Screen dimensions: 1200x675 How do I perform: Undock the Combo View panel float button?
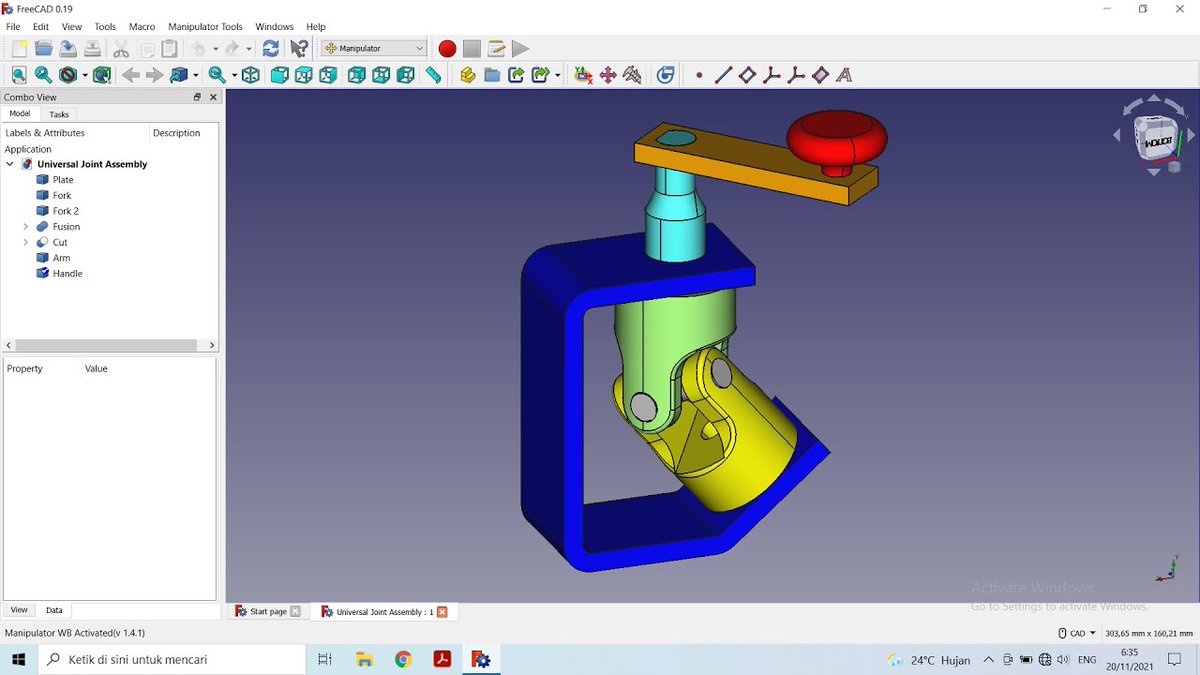point(198,97)
